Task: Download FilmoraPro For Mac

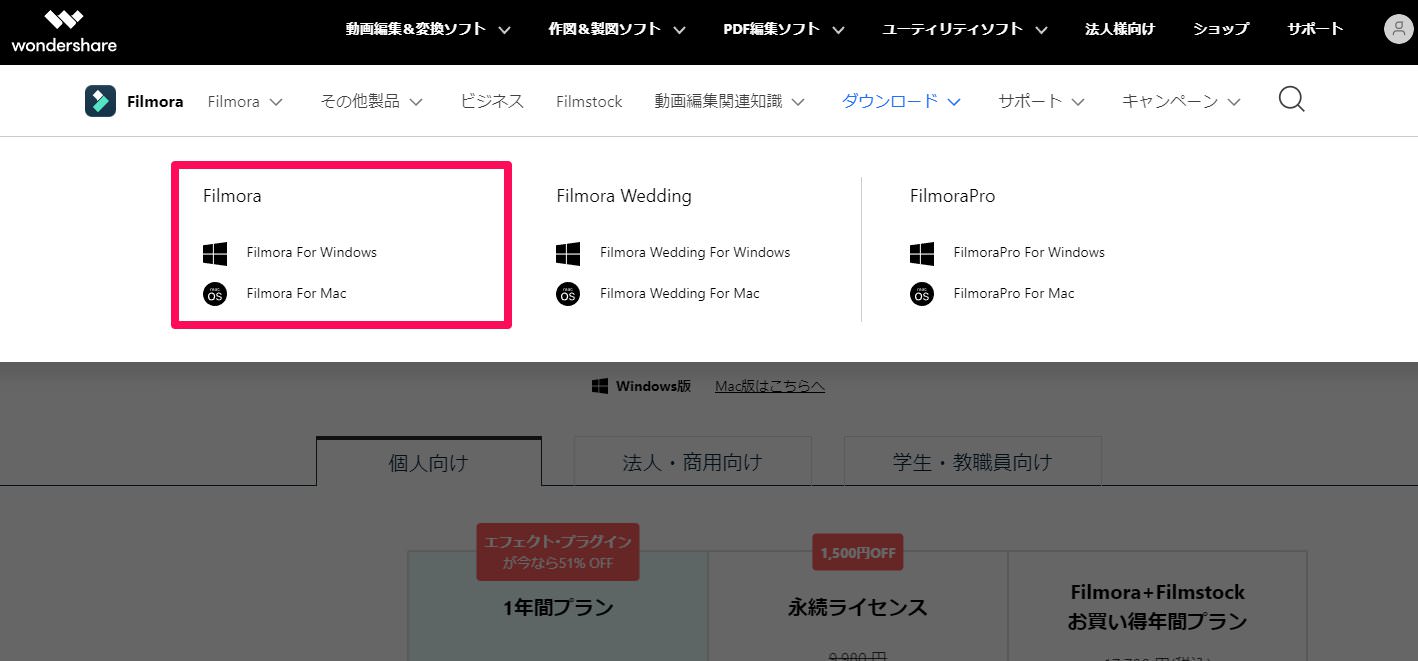Action: [x=1014, y=294]
